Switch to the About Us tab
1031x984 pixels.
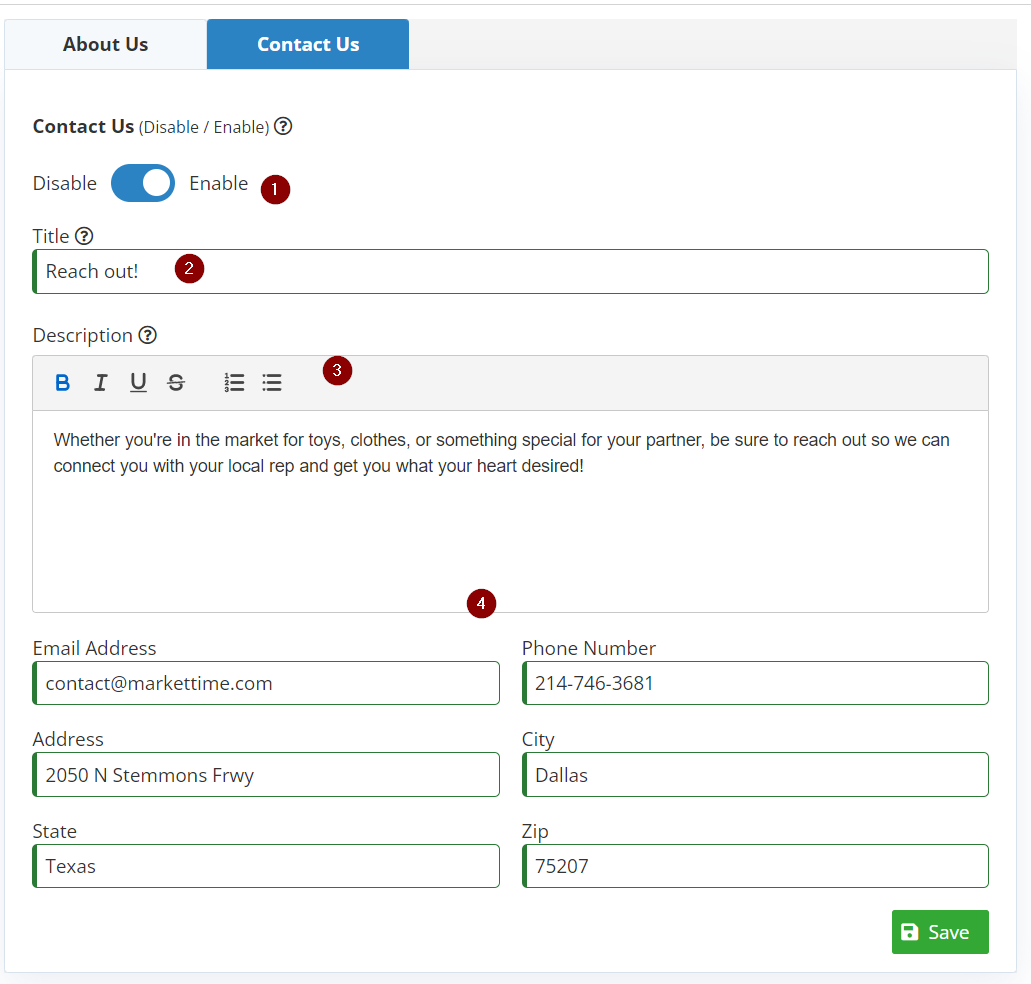click(x=105, y=44)
